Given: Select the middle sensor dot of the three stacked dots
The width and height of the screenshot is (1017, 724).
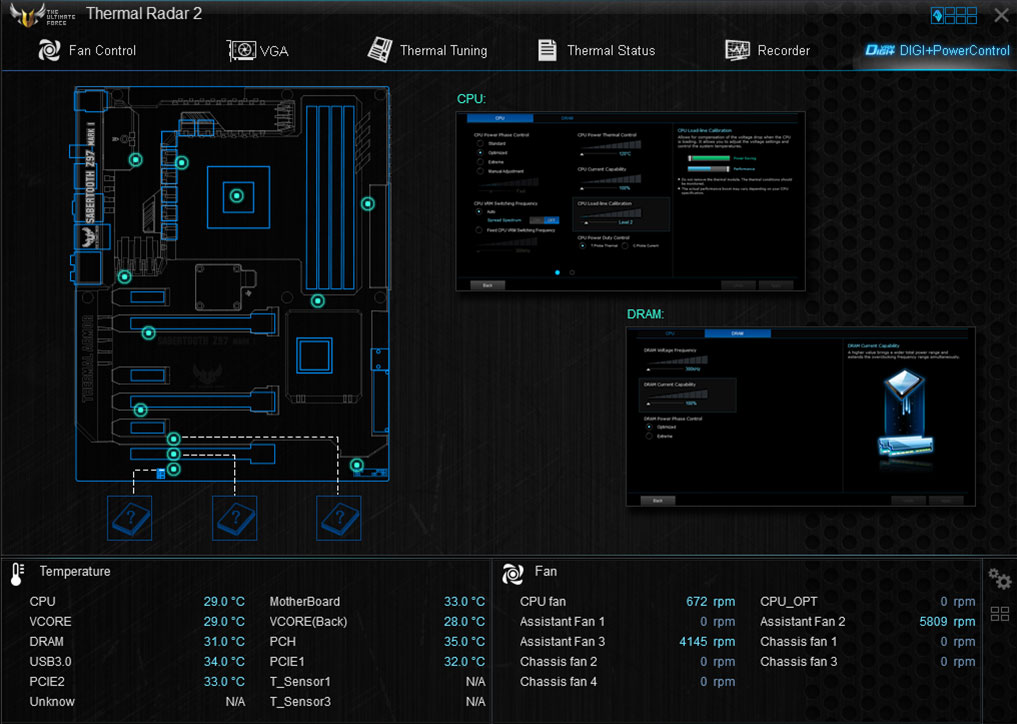Looking at the screenshot, I should click(x=173, y=454).
